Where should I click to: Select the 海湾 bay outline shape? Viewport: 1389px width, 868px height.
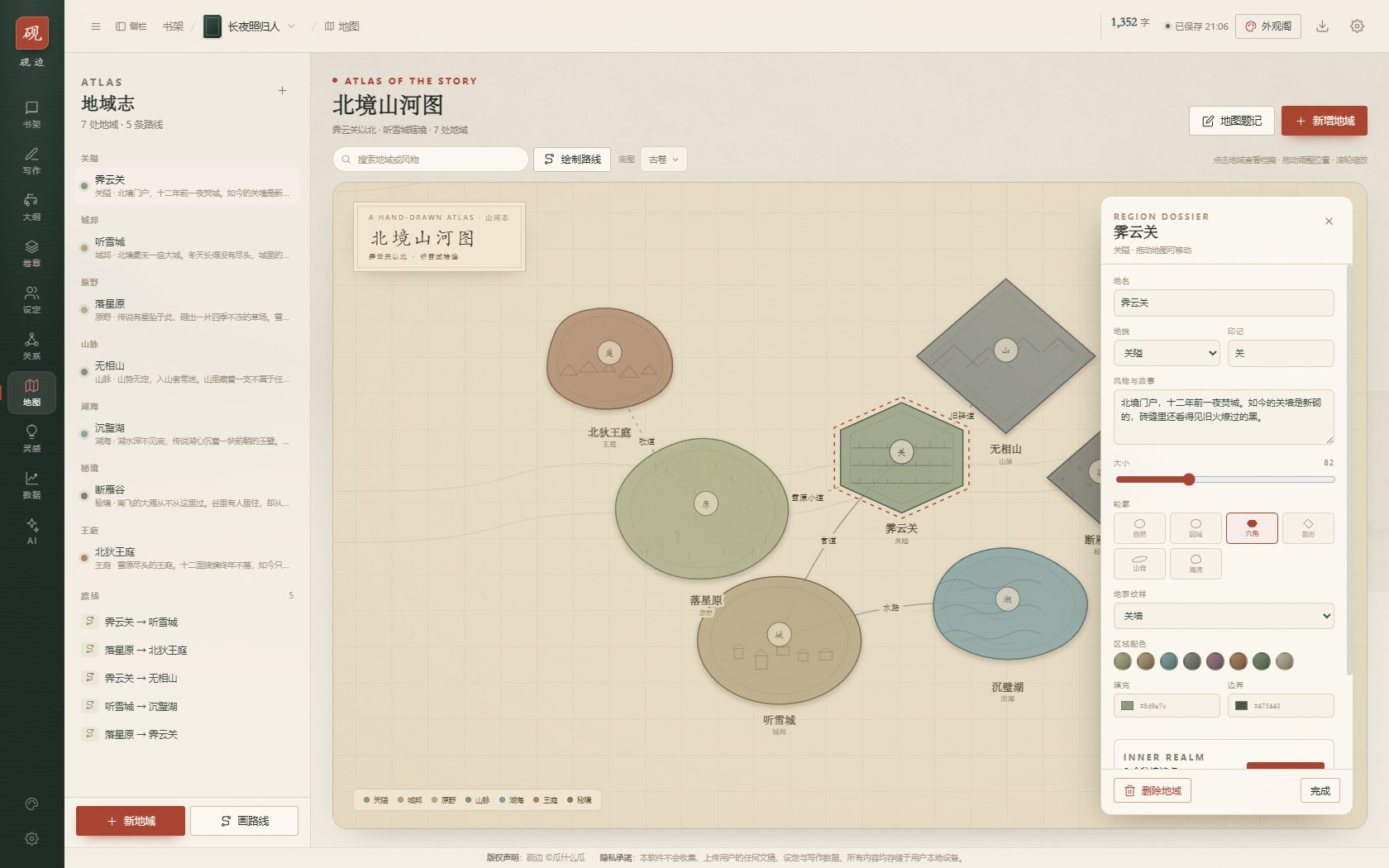[x=1196, y=563]
